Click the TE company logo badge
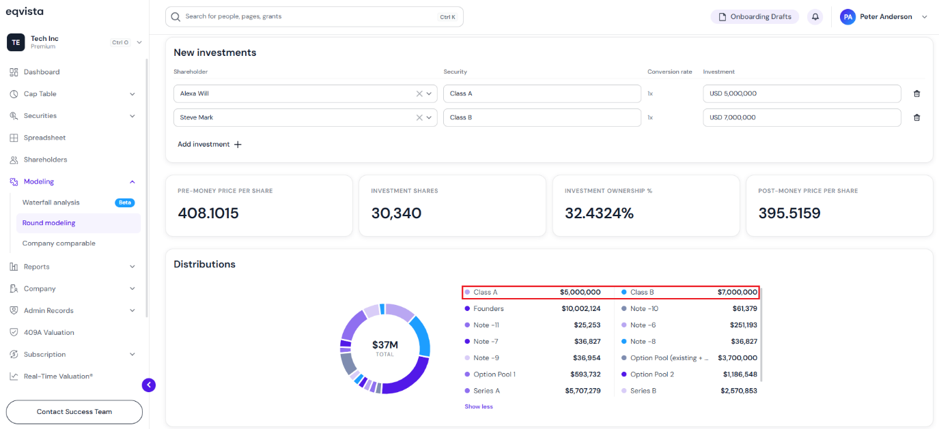This screenshot has height=429, width=939. 16,42
